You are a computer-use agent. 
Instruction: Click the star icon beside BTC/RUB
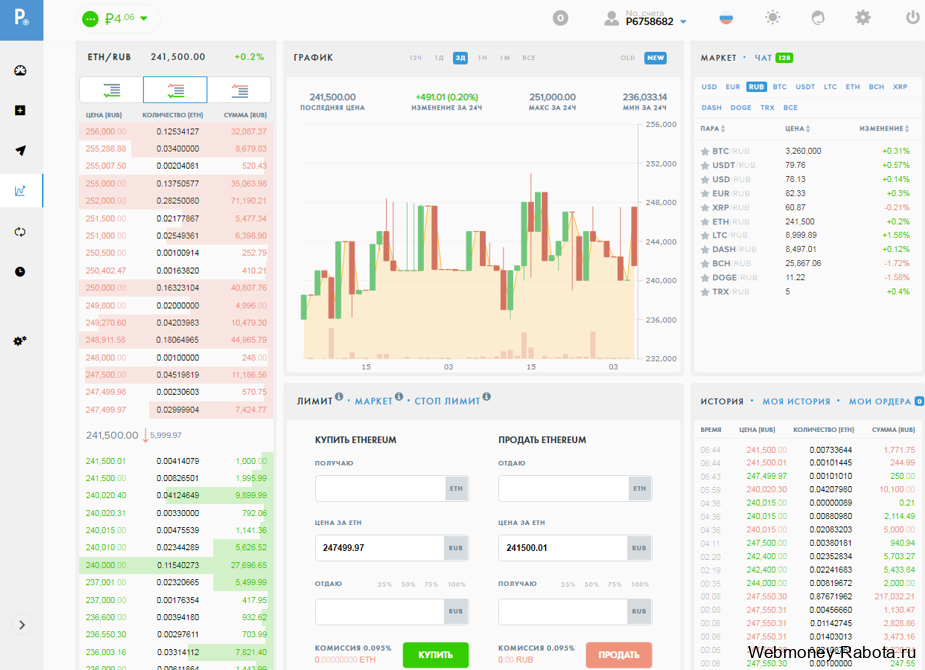704,152
